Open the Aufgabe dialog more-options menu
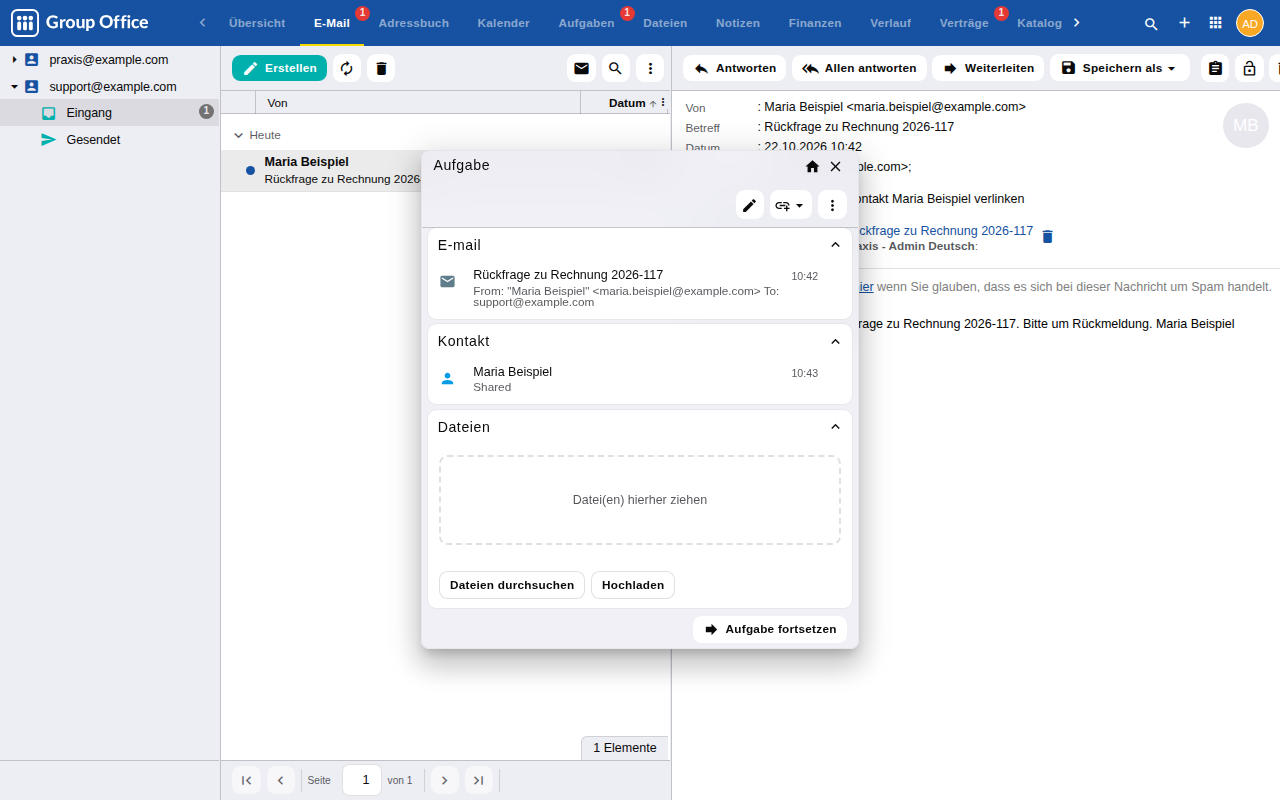 coord(832,205)
